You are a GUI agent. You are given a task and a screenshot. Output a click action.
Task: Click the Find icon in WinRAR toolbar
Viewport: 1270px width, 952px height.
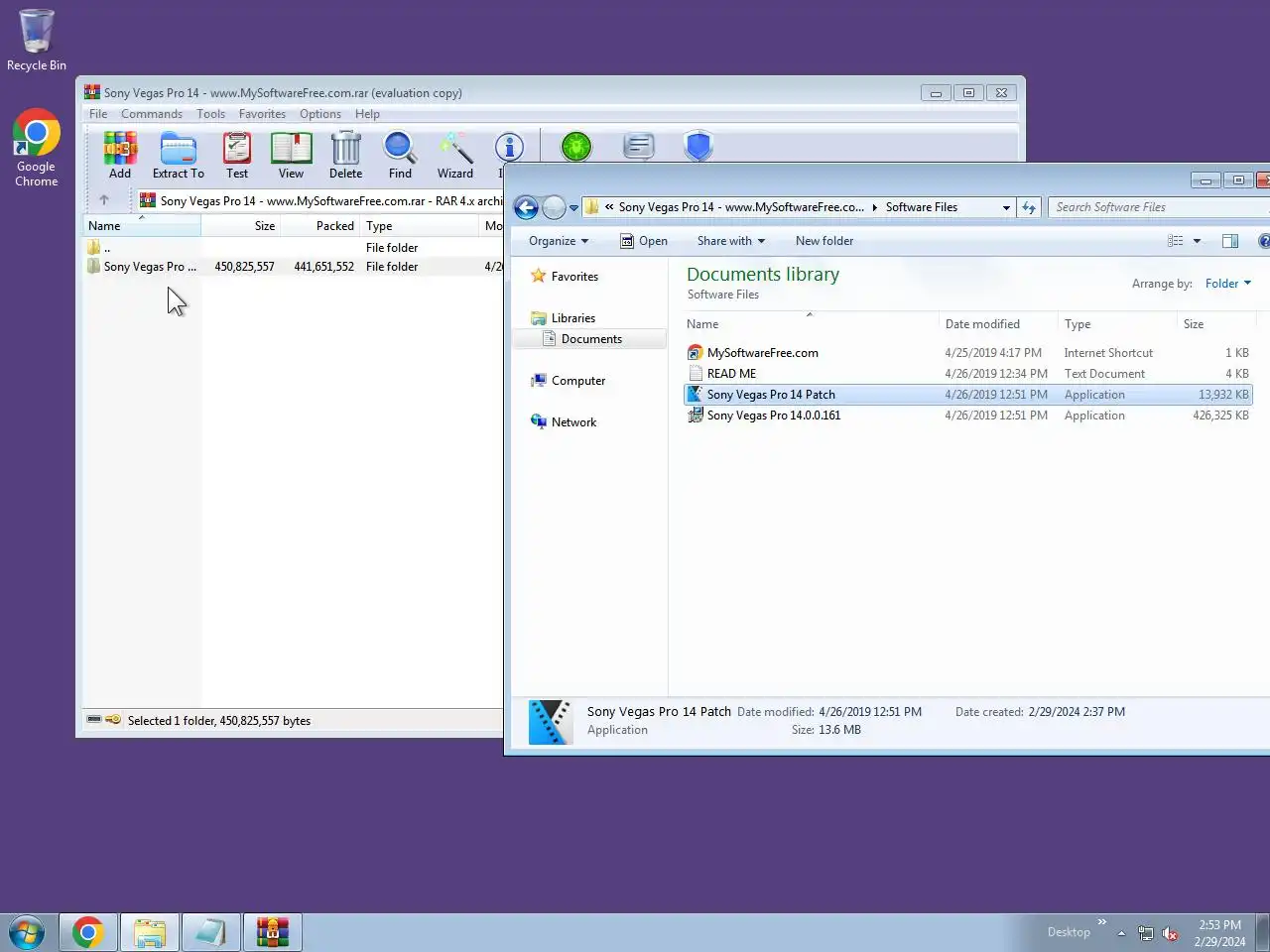400,156
